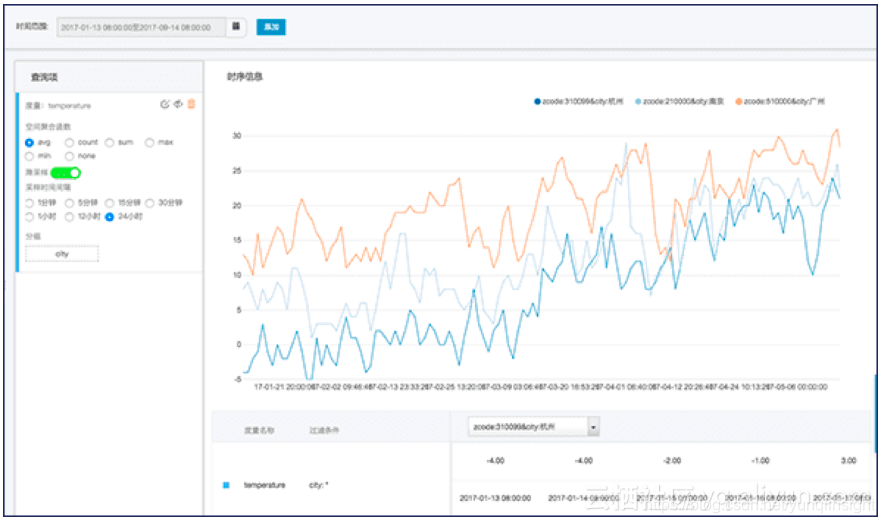Click the 2017-01-14 timestamp cell
Viewport: 885px width, 523px height.
[584, 498]
